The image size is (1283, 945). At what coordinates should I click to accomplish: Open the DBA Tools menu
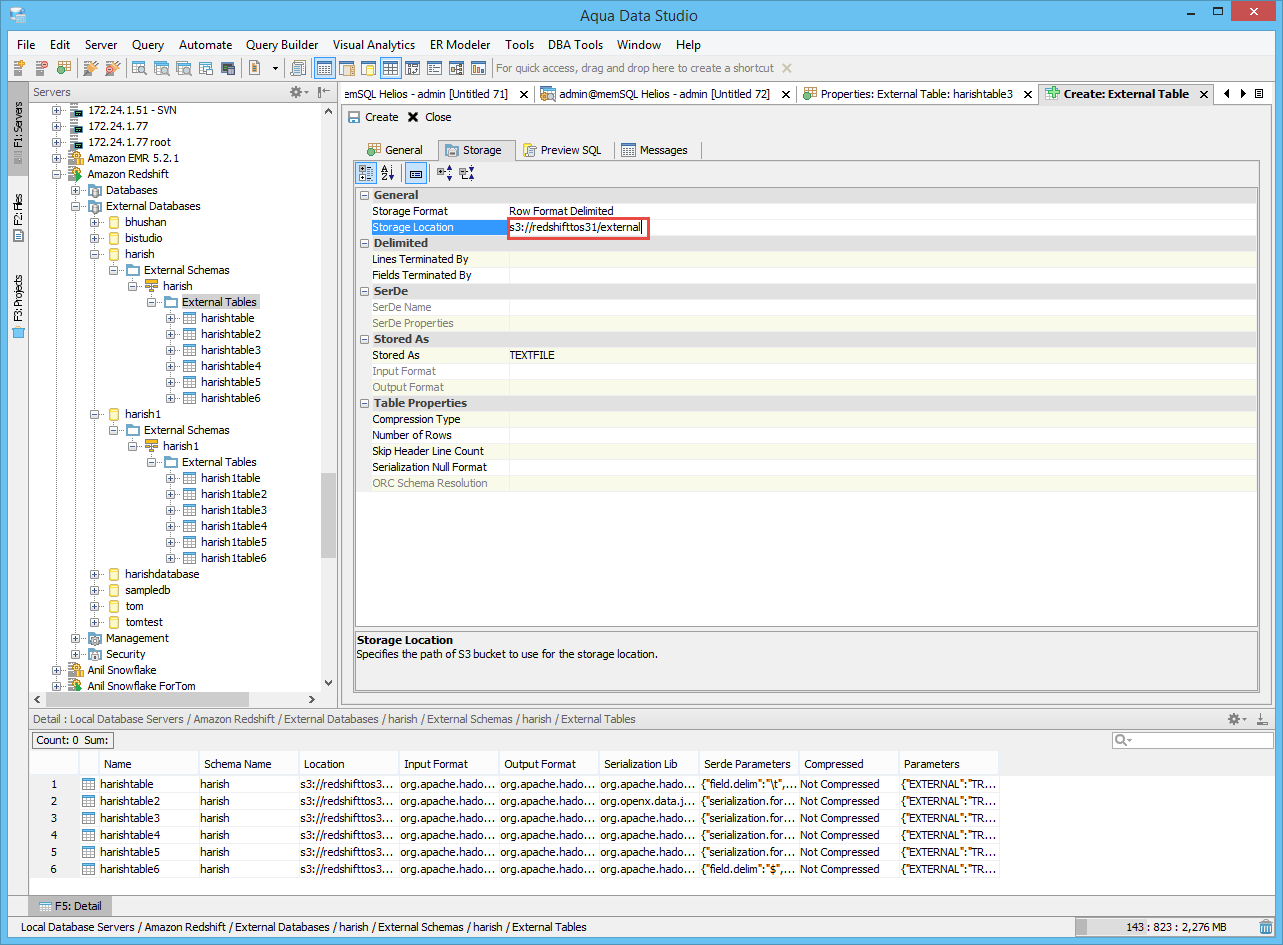click(x=575, y=45)
